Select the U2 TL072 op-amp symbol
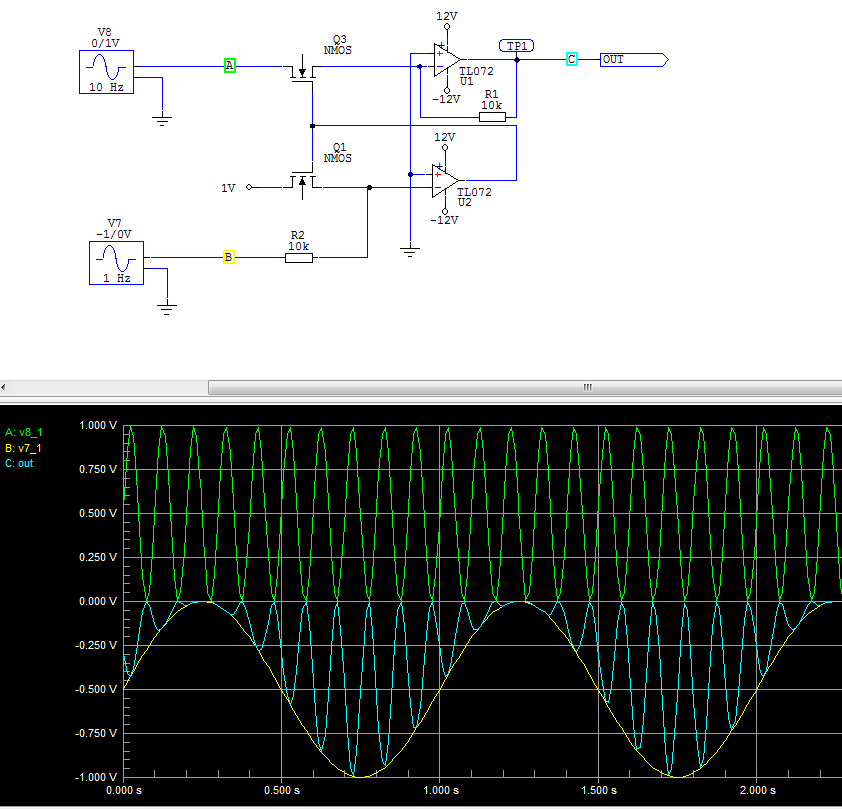This screenshot has height=809, width=842. tap(445, 181)
